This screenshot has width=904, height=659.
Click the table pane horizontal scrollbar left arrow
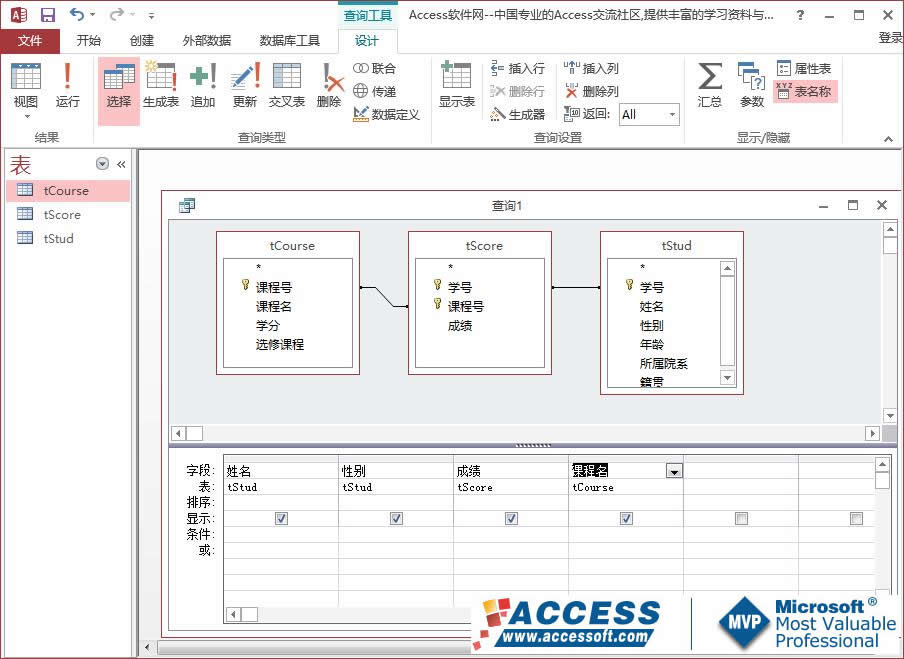click(178, 433)
